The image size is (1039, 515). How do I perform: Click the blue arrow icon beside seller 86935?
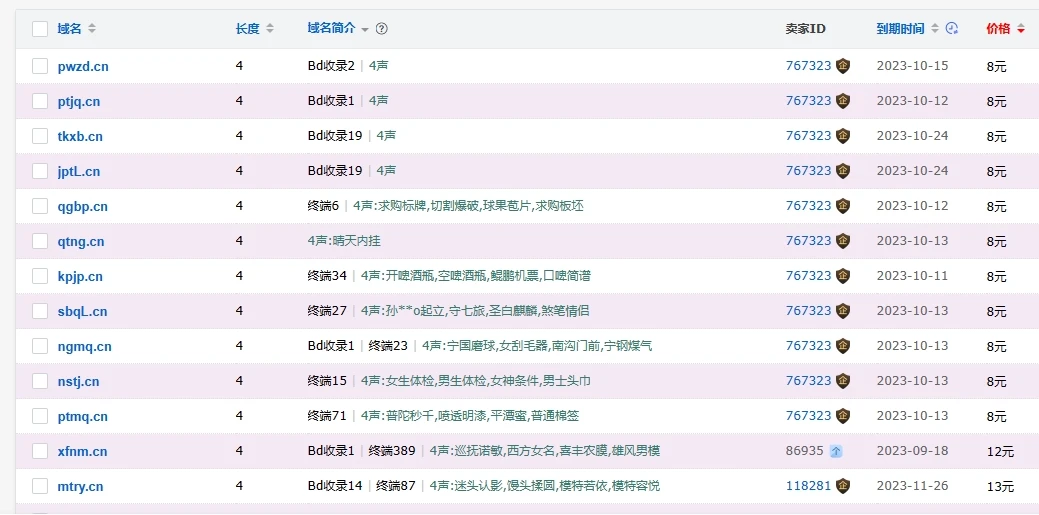coord(836,451)
